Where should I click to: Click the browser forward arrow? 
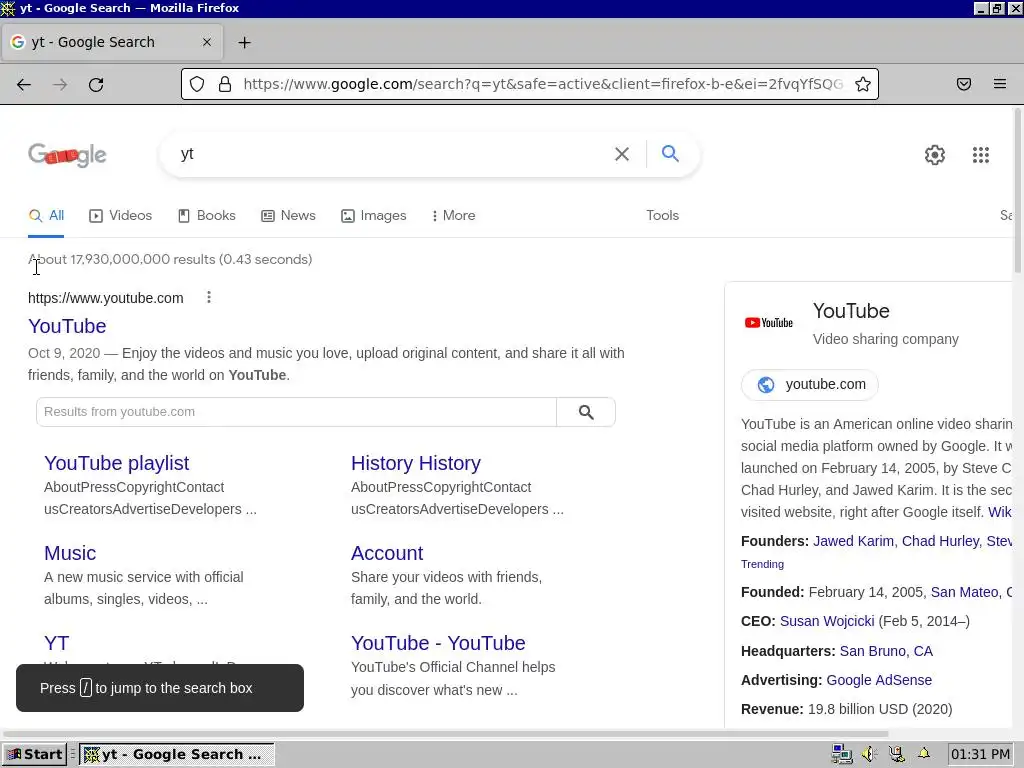(x=60, y=84)
